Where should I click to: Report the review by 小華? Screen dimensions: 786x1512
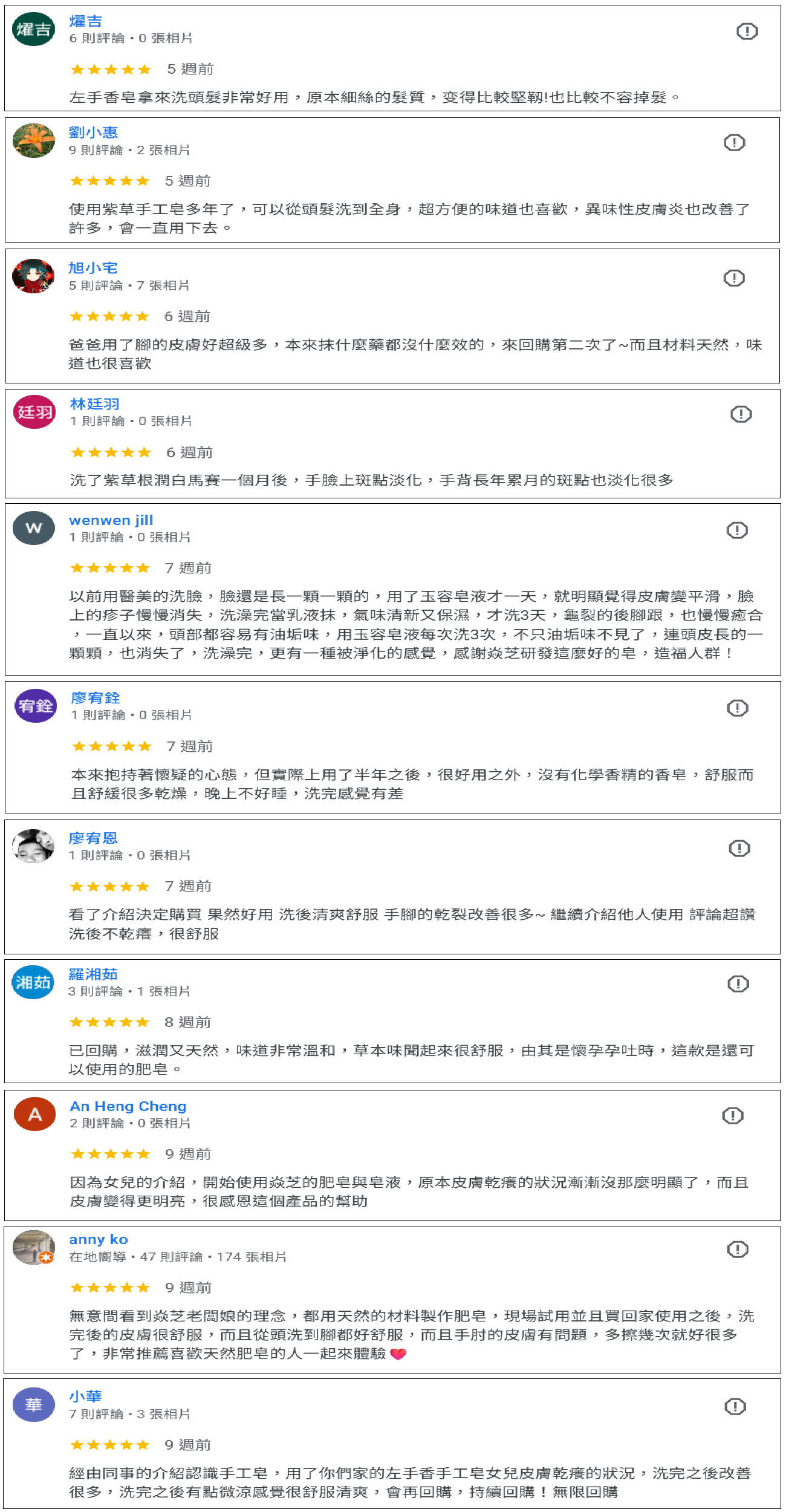pos(735,1406)
